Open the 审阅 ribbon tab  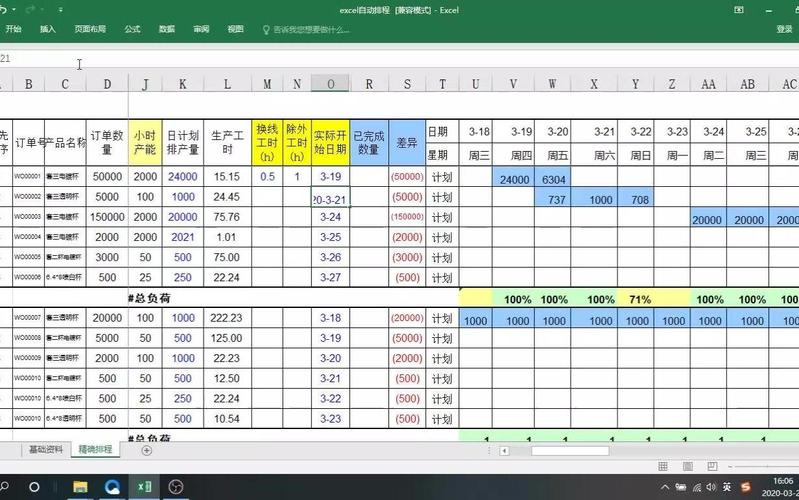[x=201, y=29]
